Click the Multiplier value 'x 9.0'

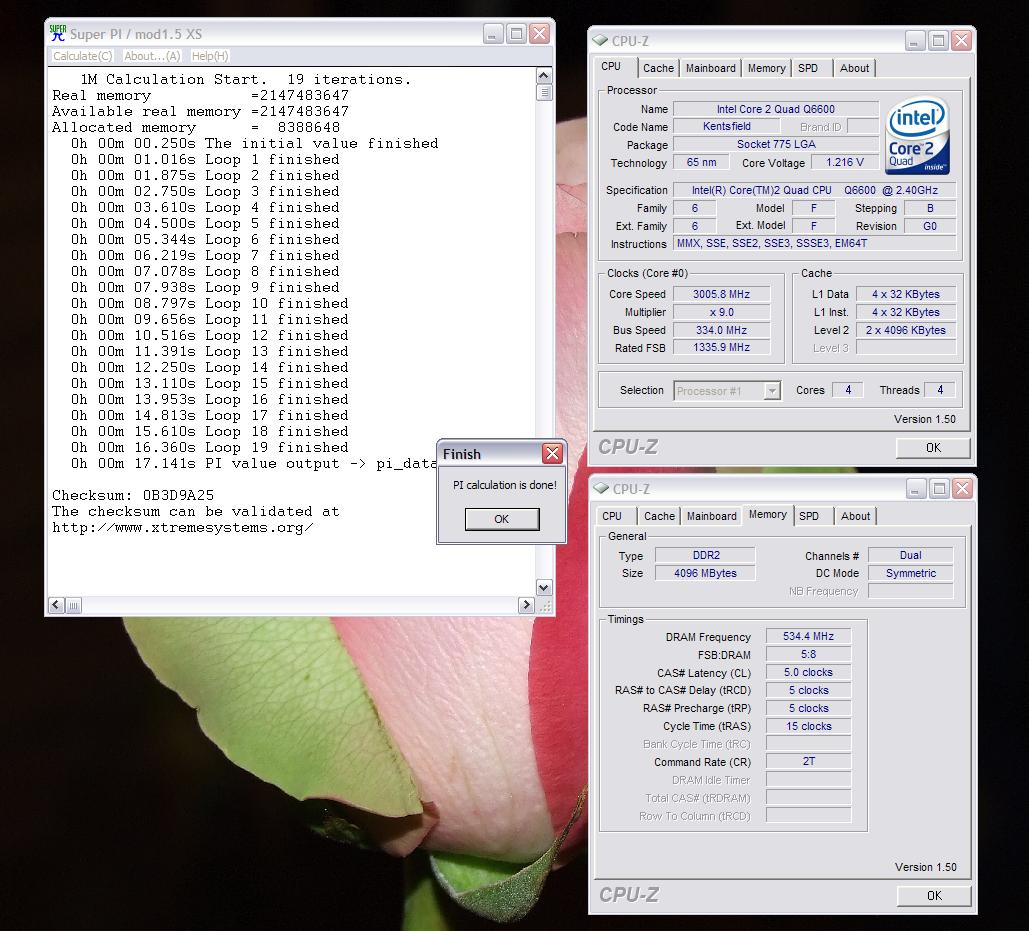721,312
